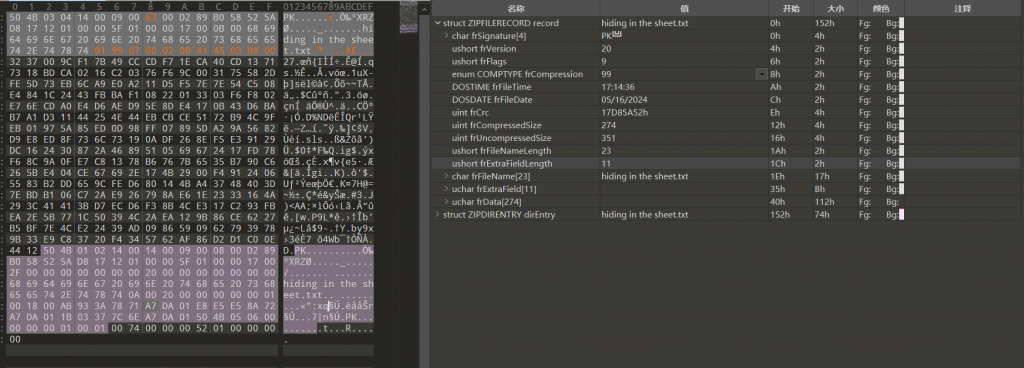Select the uint frCrc row
The image size is (1024, 368).
(x=726, y=112)
